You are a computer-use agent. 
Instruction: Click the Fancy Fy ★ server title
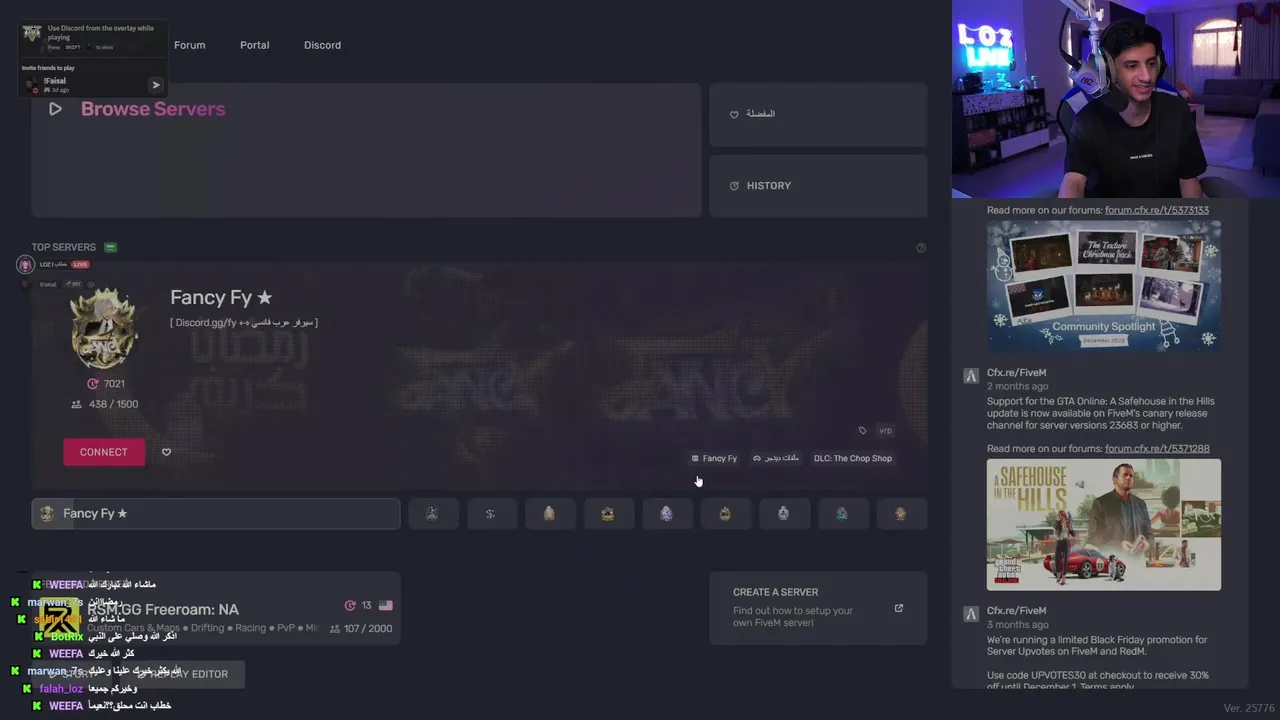click(x=221, y=297)
